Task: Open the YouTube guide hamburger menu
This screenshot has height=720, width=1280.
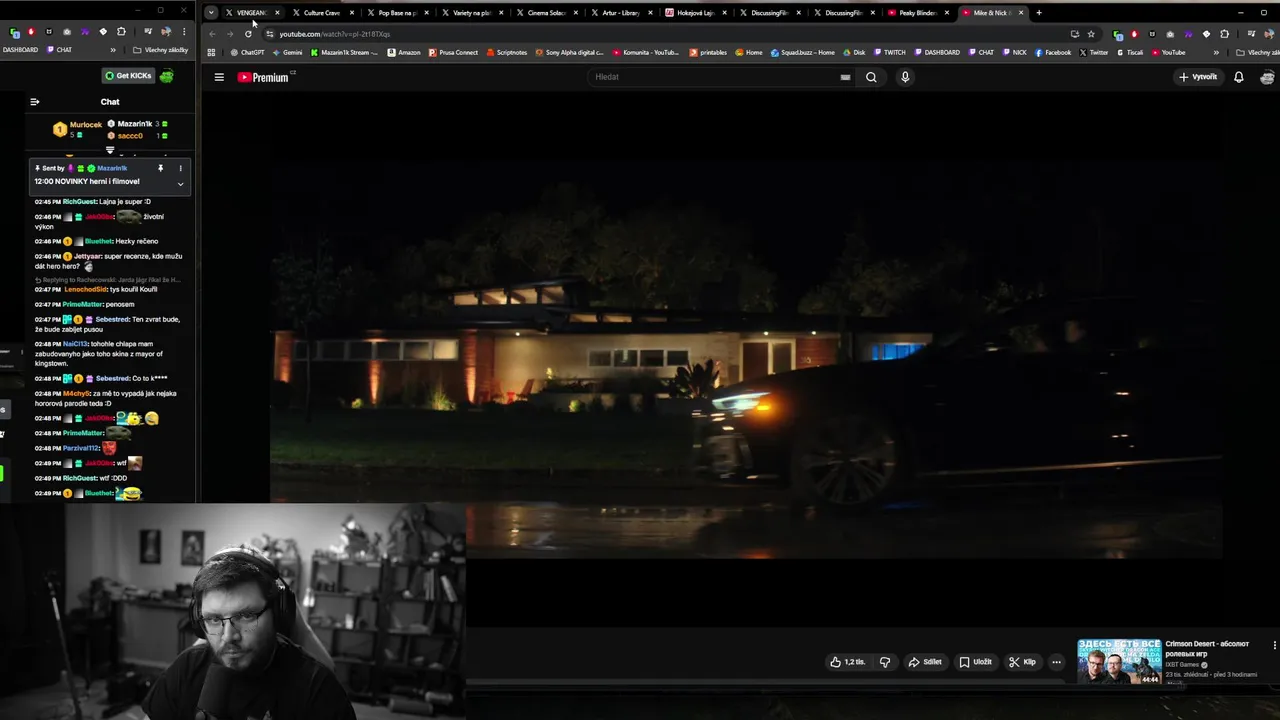Action: 219,77
